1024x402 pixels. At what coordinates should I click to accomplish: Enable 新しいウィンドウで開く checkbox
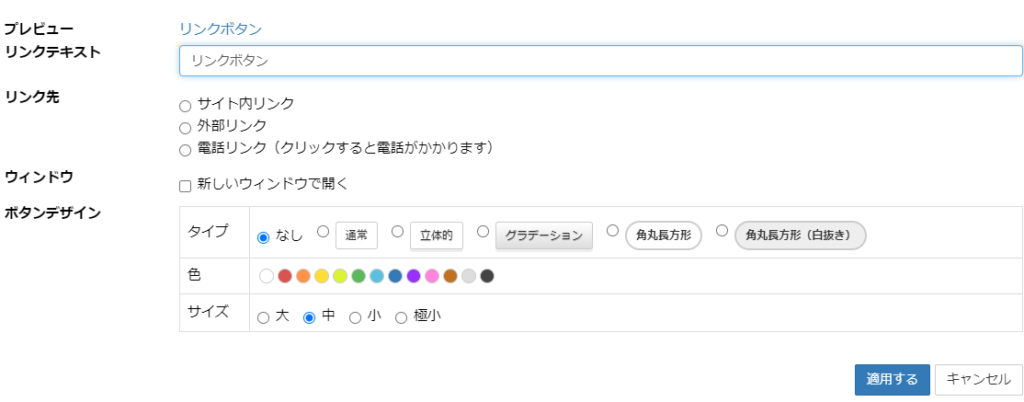click(x=184, y=186)
